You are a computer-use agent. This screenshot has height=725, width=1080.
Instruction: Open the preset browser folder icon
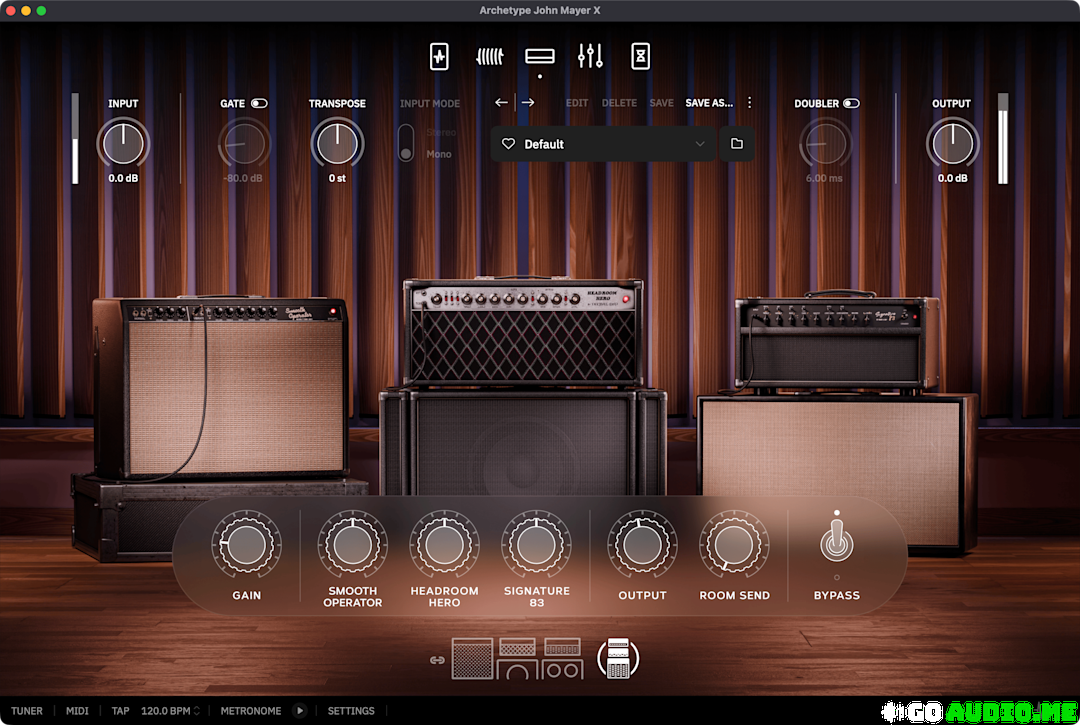[x=737, y=144]
